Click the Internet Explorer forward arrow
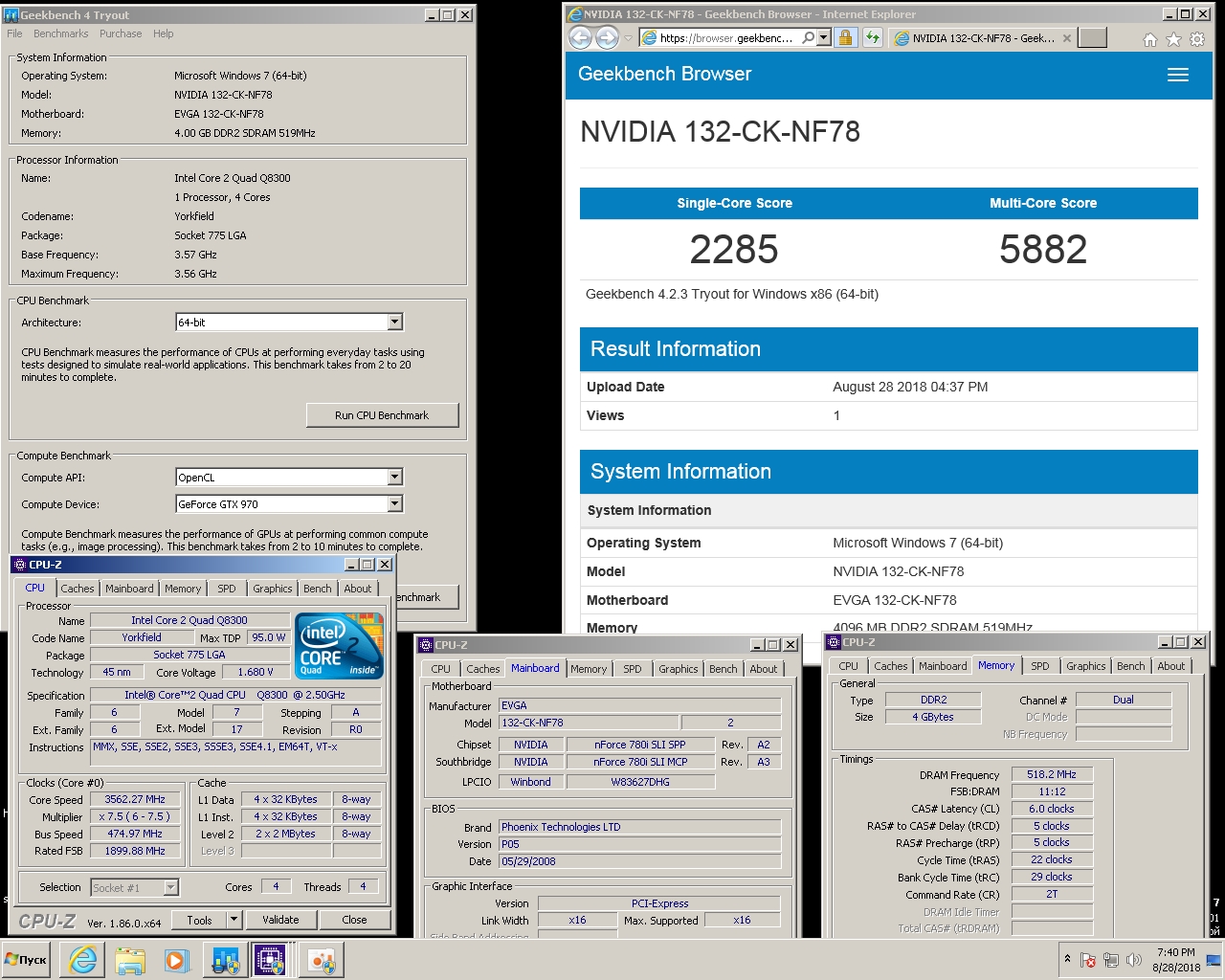Image resolution: width=1225 pixels, height=980 pixels. click(x=607, y=37)
